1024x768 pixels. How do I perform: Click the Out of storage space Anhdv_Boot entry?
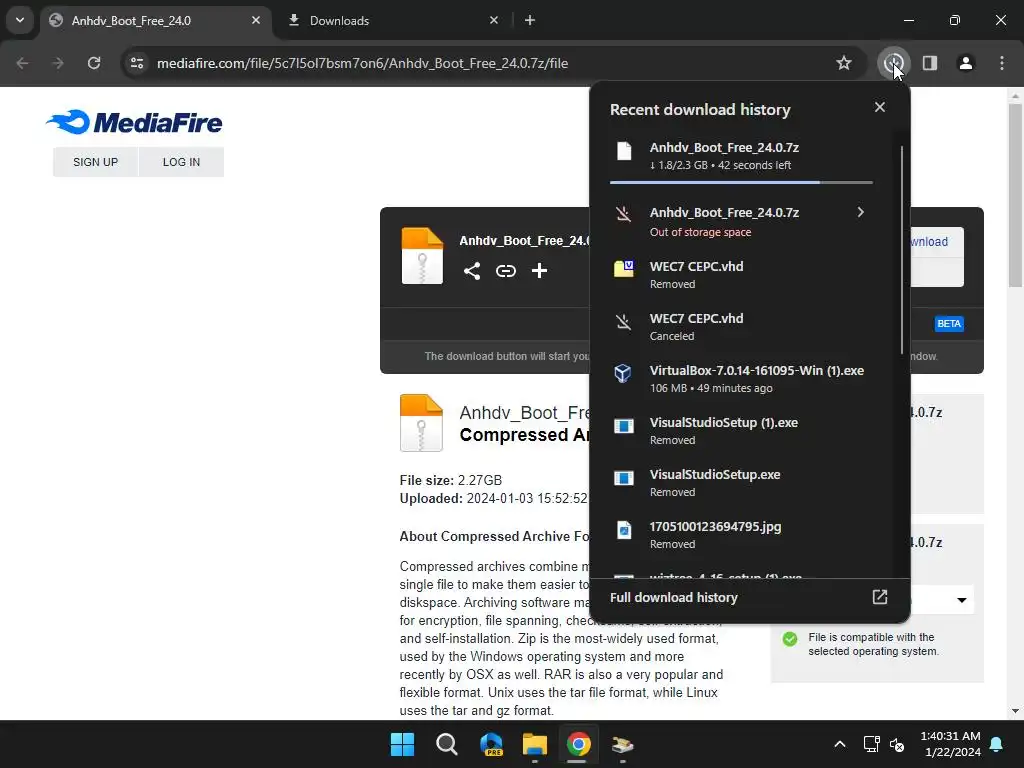click(x=741, y=222)
